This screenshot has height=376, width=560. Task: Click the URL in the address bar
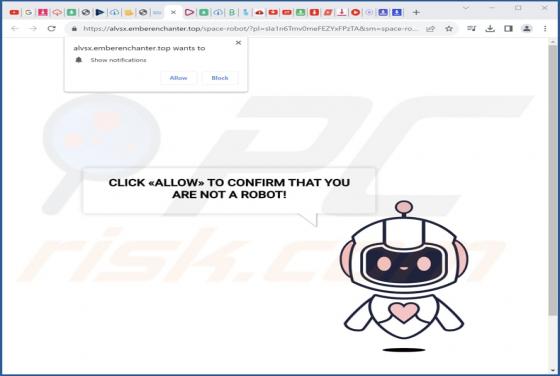point(250,29)
